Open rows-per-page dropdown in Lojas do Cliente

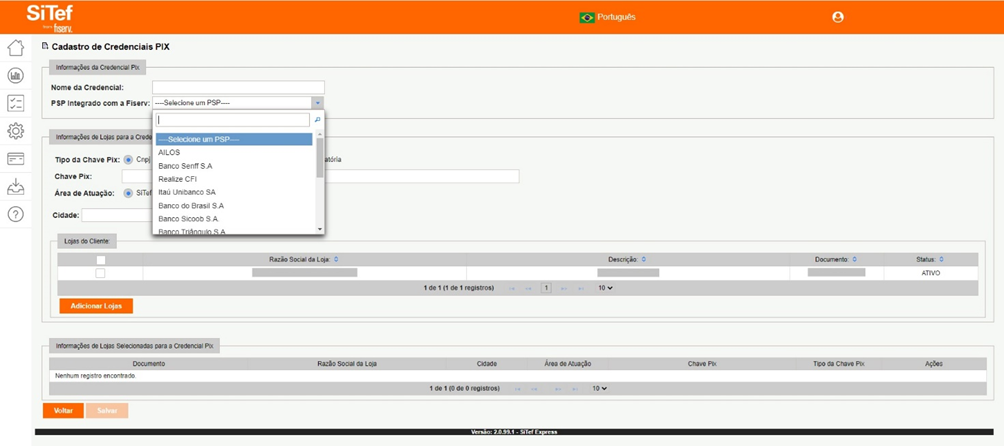(x=605, y=288)
